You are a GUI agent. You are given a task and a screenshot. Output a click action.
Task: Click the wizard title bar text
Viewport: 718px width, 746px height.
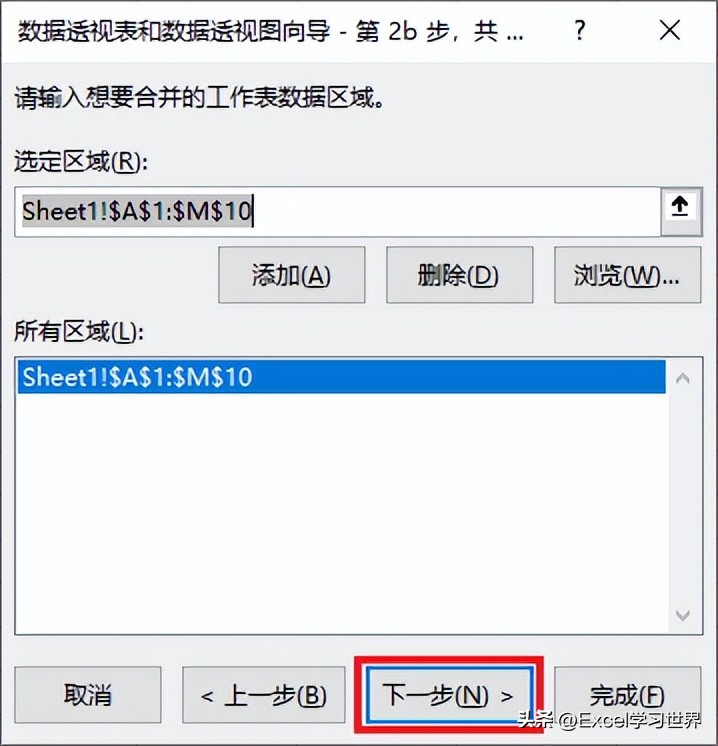(x=271, y=31)
